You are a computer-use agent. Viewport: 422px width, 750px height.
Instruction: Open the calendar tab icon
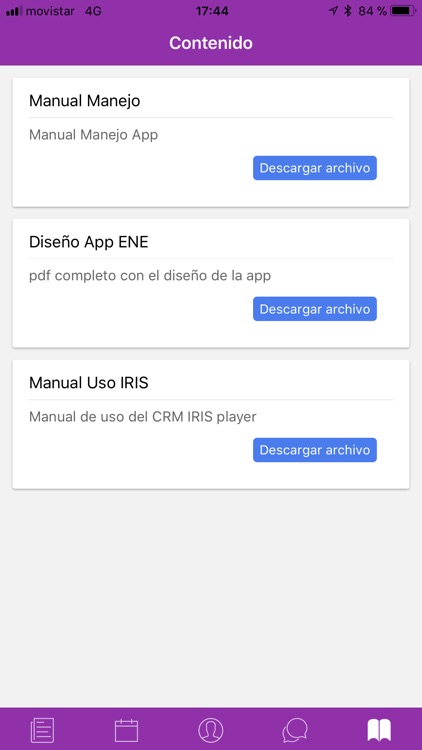pos(126,730)
